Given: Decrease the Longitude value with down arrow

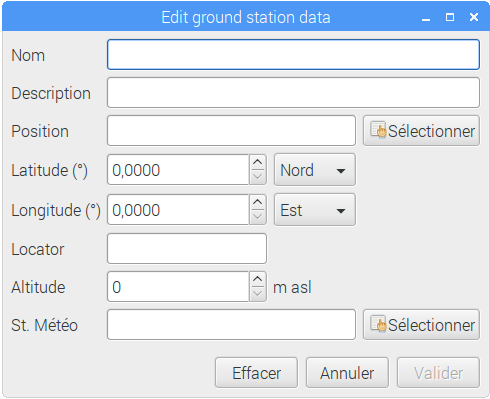Looking at the screenshot, I should (258, 217).
